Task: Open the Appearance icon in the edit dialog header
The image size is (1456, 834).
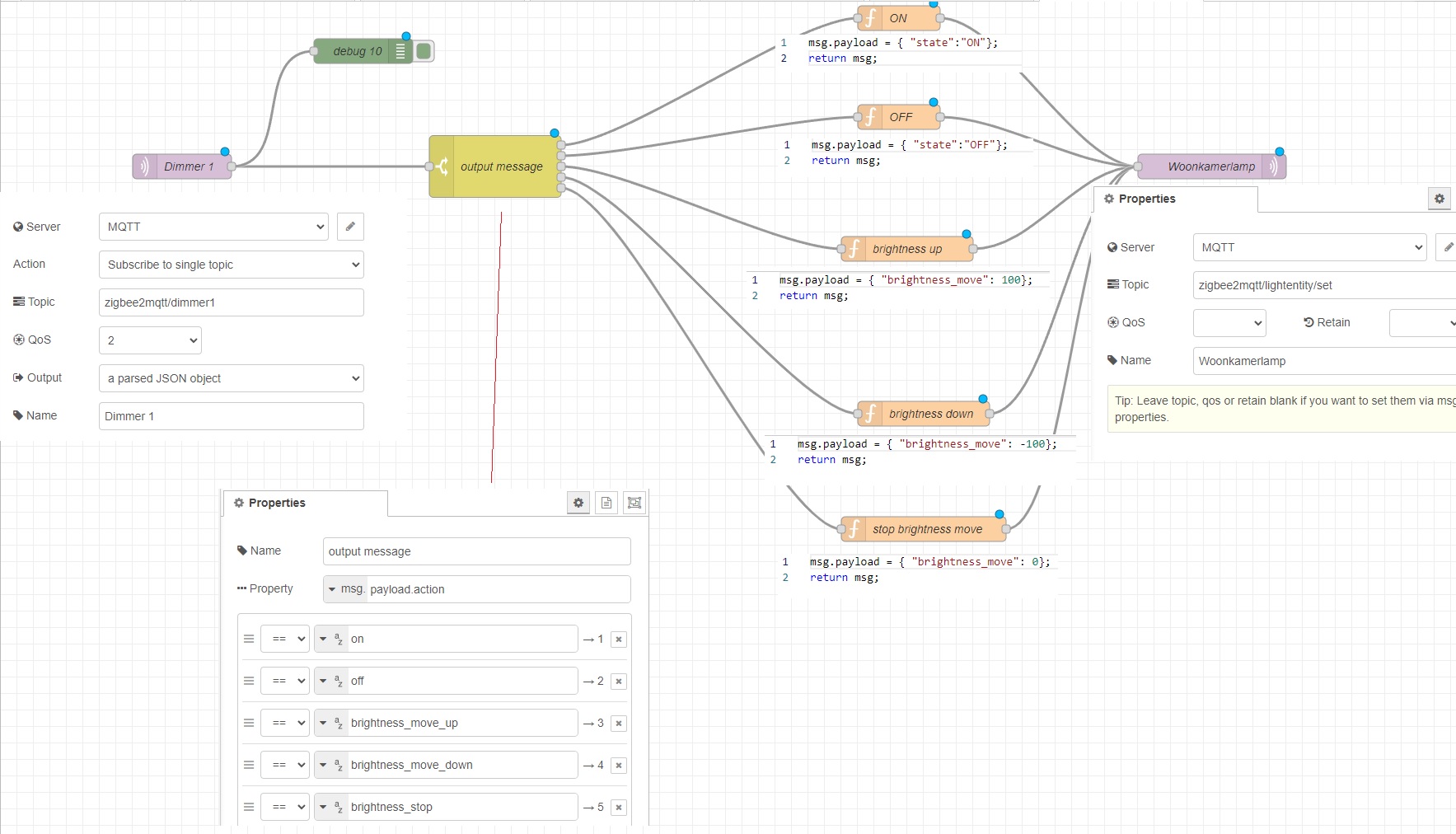Action: pyautogui.click(x=634, y=503)
